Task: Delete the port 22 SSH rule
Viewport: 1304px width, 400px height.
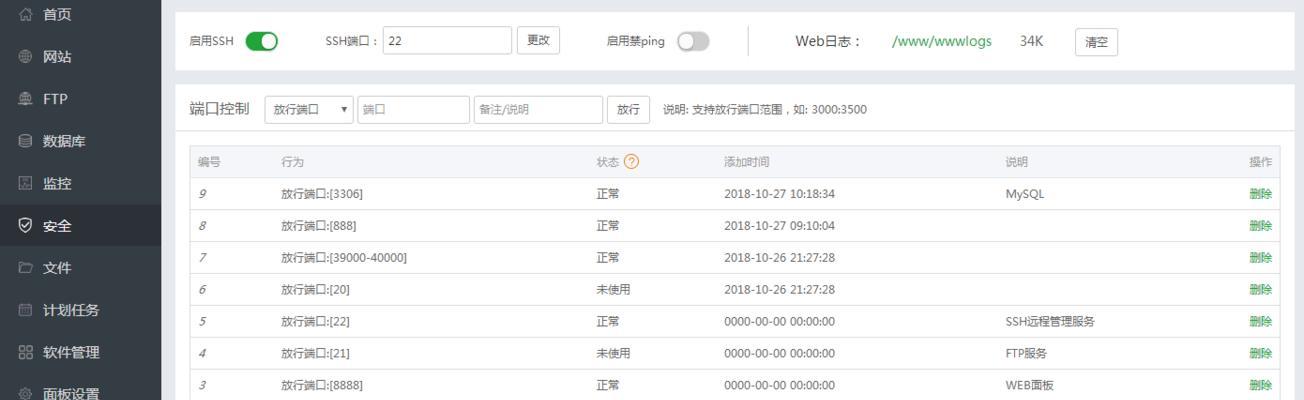Action: (x=1260, y=322)
